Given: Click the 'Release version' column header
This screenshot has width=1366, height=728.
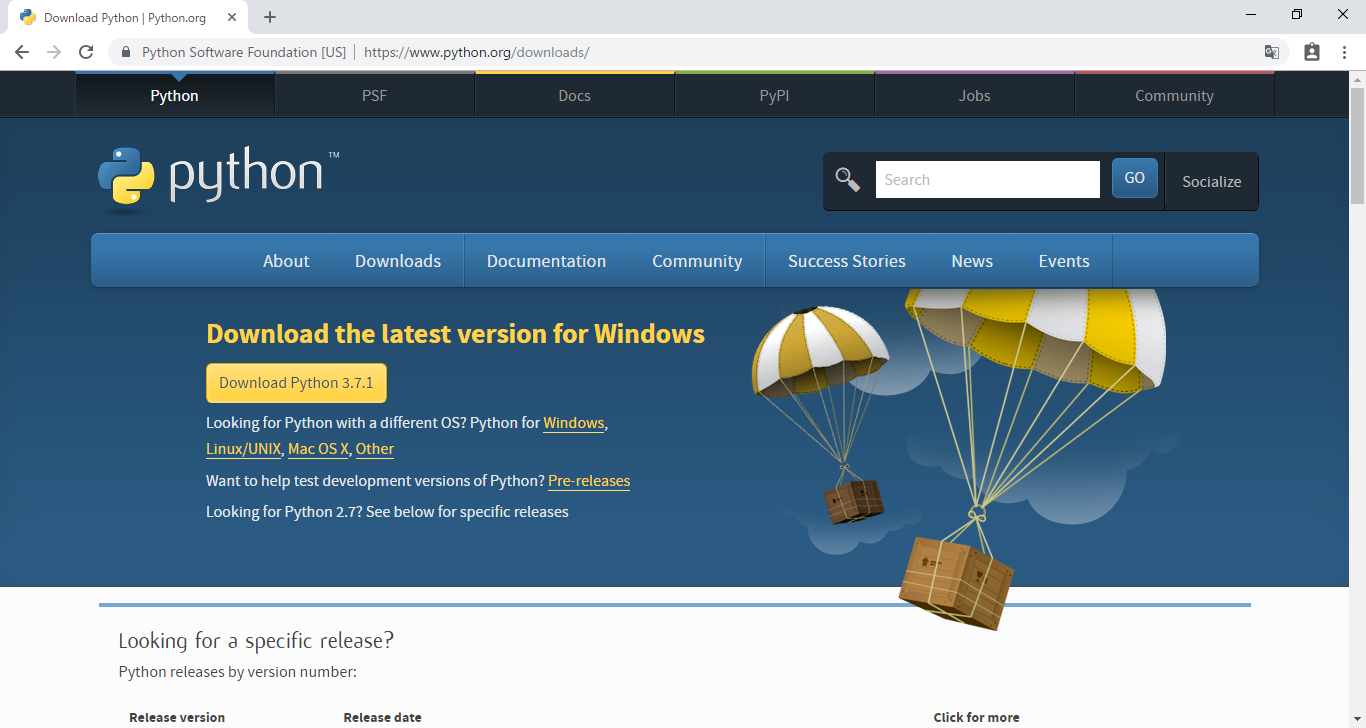Looking at the screenshot, I should coord(177,717).
